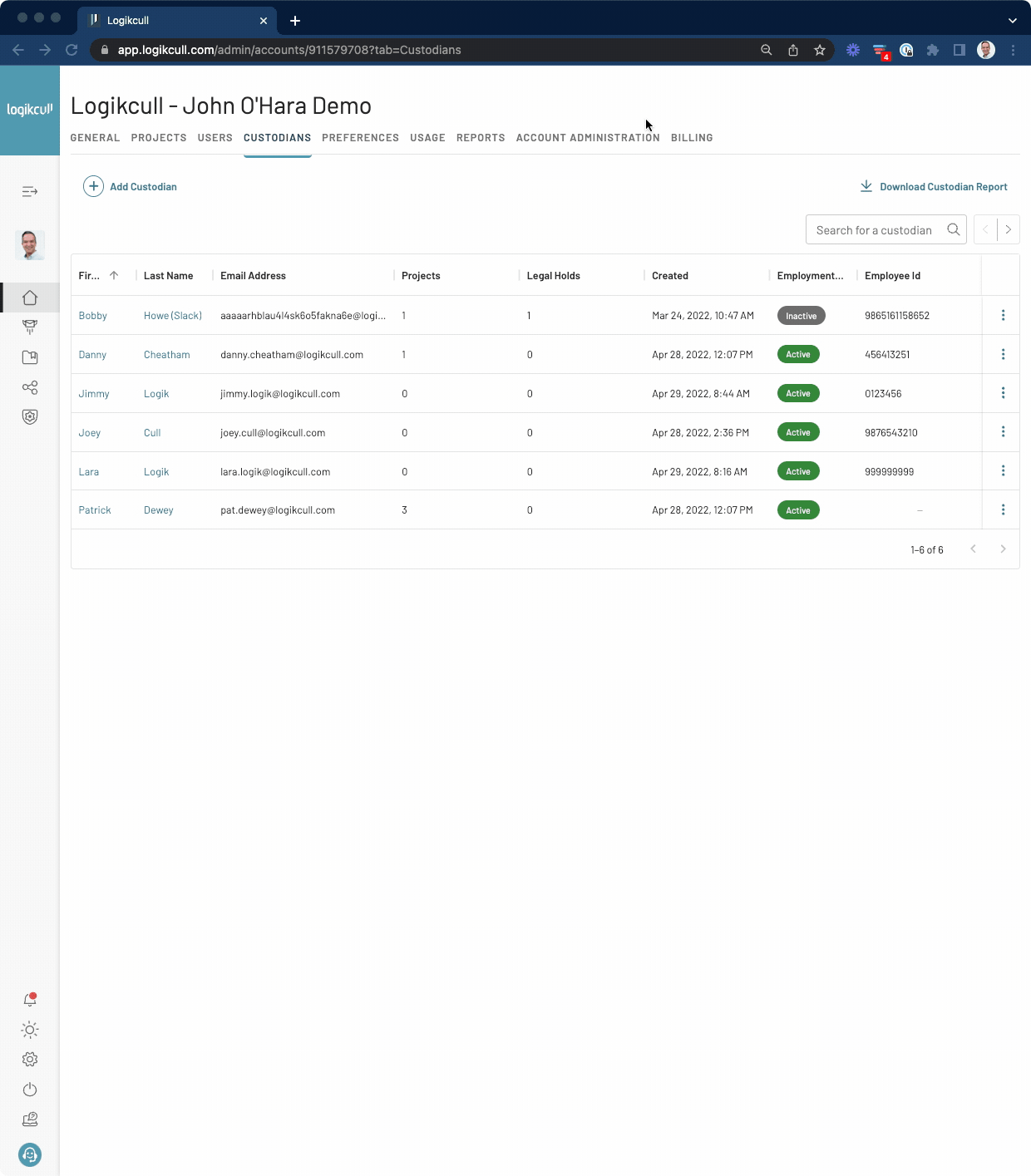Open the filter funnel icon in sidebar
1031x1176 pixels.
pyautogui.click(x=30, y=327)
